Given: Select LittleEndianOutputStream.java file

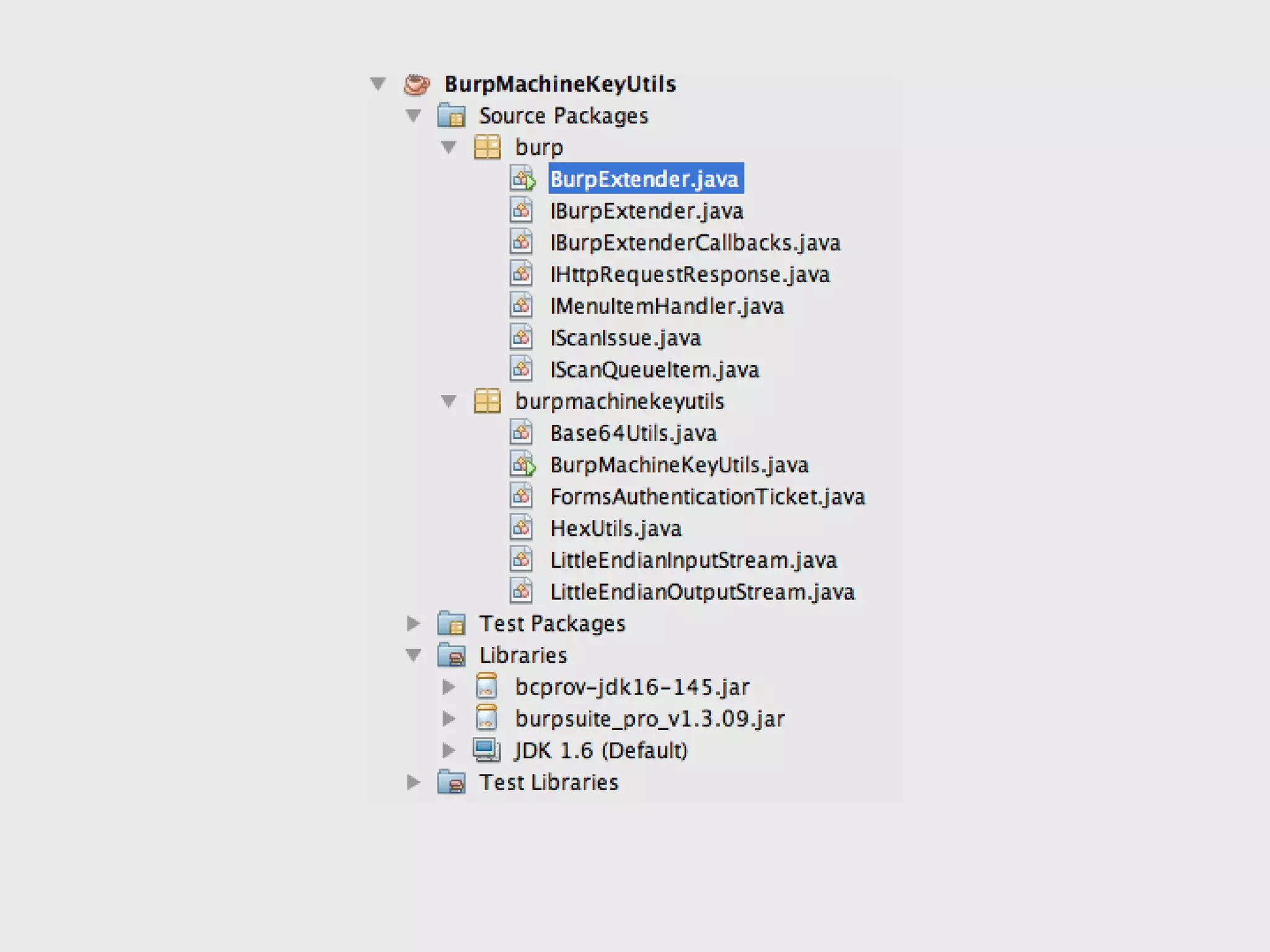Looking at the screenshot, I should click(x=702, y=592).
